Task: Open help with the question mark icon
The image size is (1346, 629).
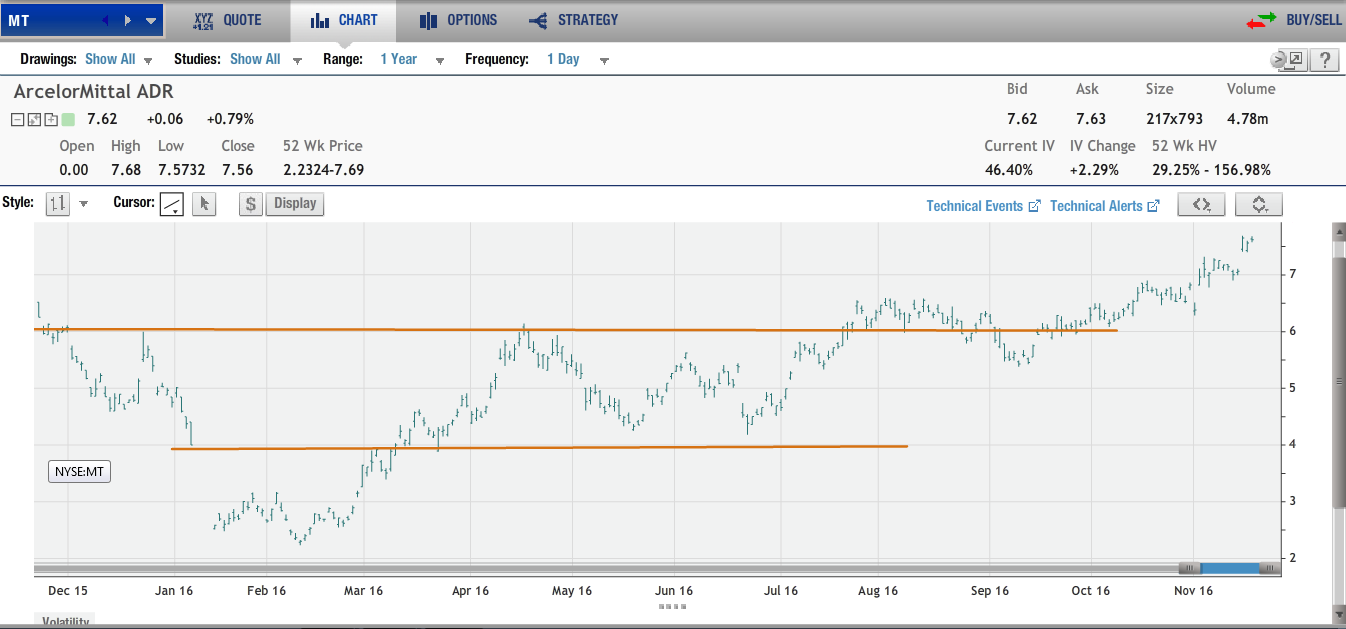Action: (1324, 60)
